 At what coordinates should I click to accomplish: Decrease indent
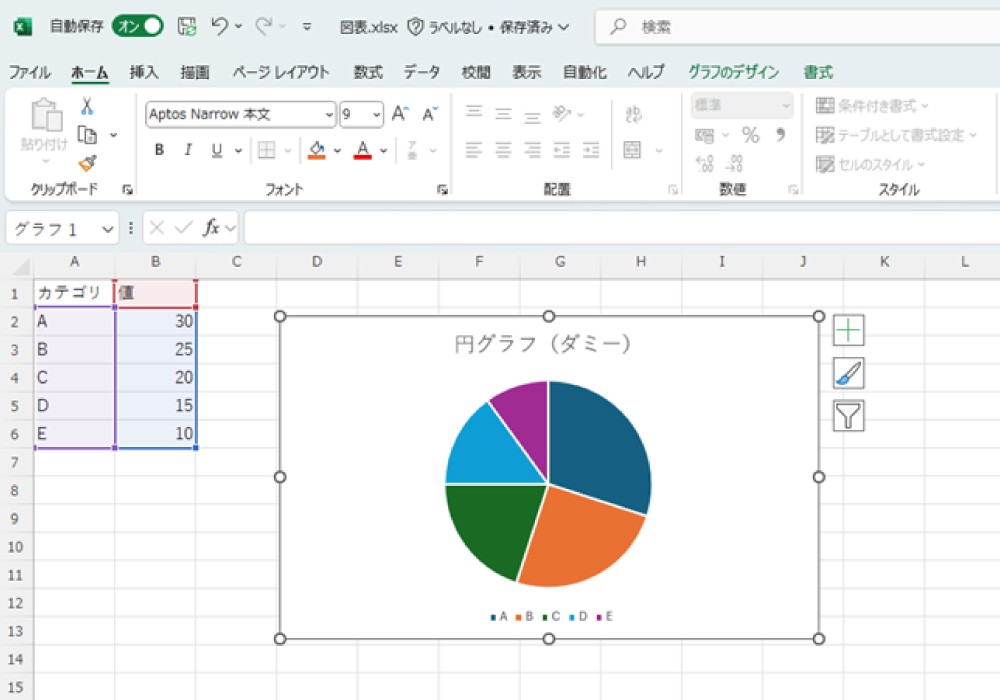561,150
